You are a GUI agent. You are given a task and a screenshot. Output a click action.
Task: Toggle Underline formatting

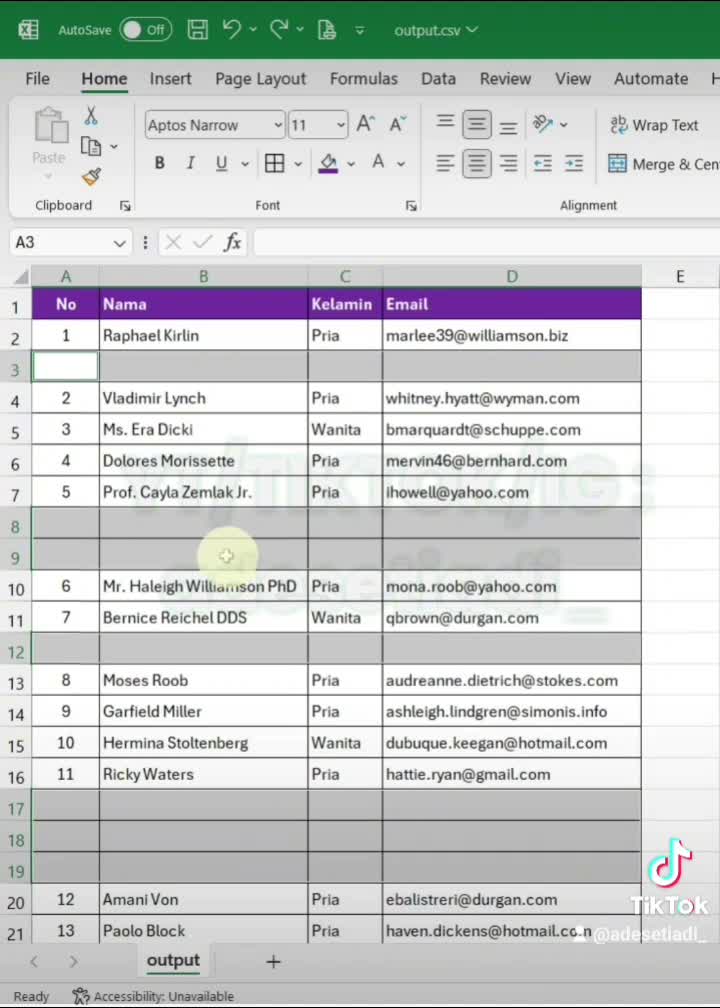221,163
